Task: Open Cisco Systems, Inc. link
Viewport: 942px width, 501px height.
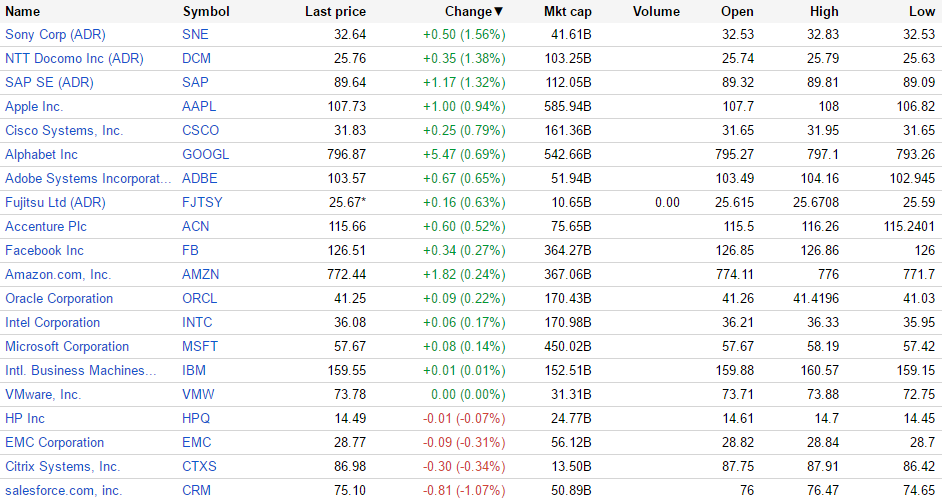Action: point(64,130)
